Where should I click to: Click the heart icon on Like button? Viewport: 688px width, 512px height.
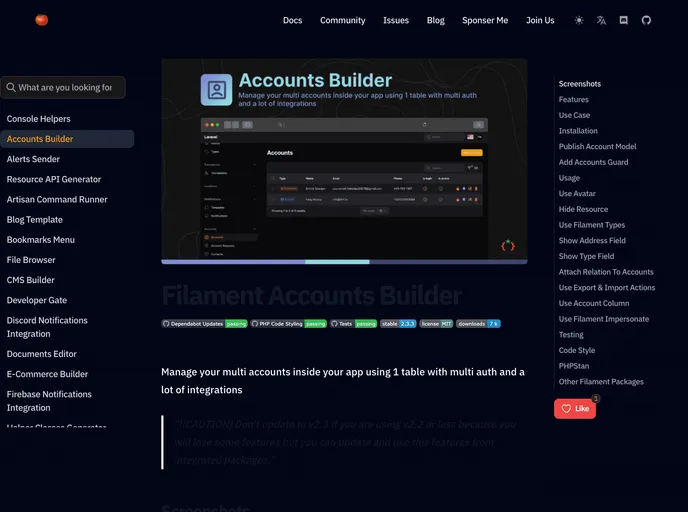coord(566,408)
